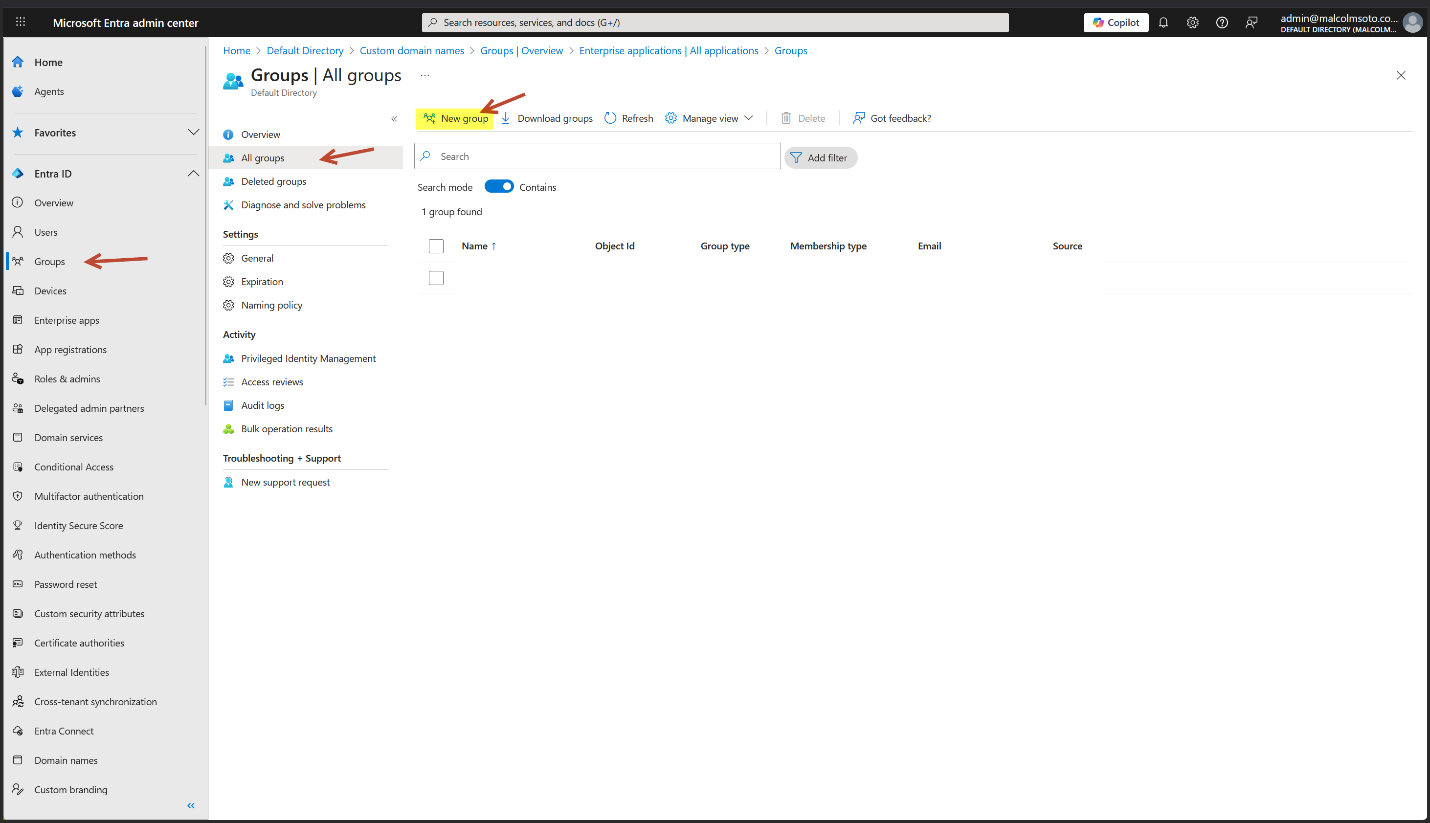Collapse the Entra ID section chevron

click(x=193, y=174)
